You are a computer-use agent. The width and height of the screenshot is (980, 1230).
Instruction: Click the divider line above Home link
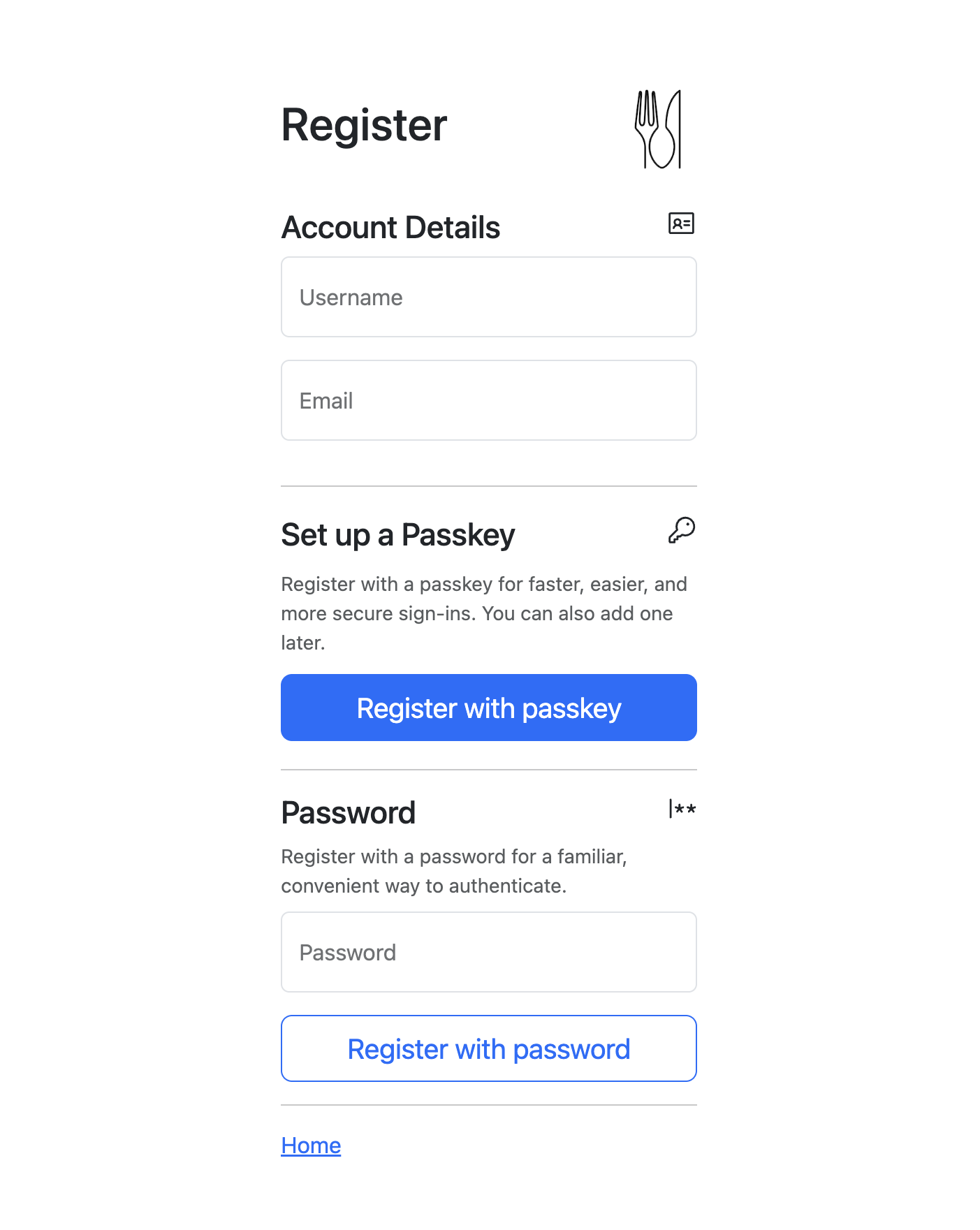click(x=489, y=1105)
